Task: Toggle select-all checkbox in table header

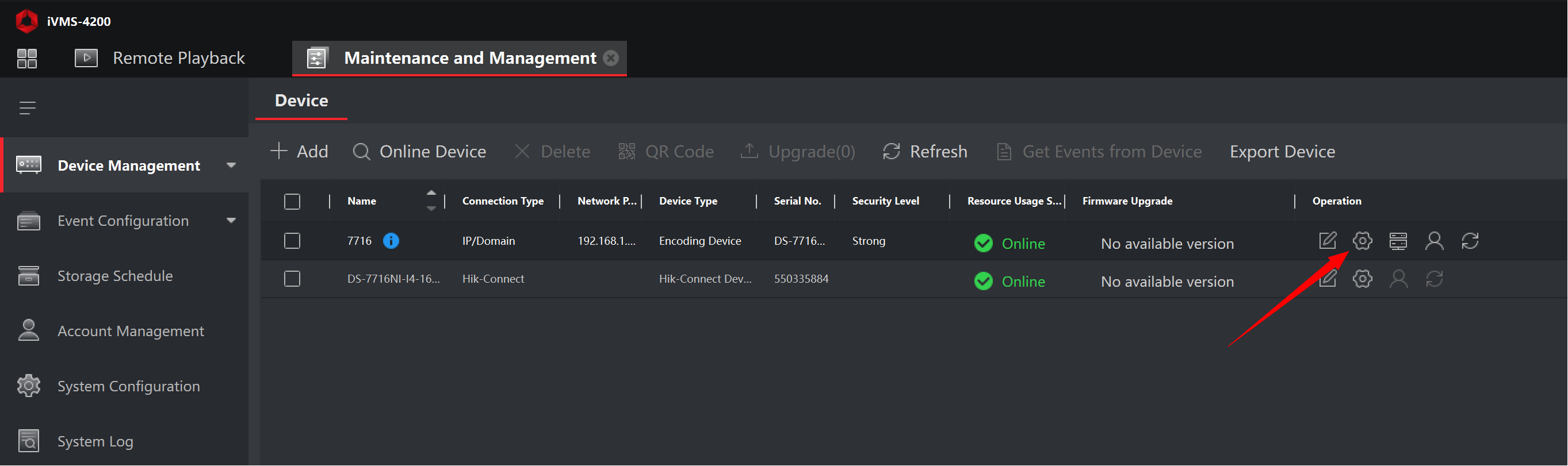Action: pos(292,201)
